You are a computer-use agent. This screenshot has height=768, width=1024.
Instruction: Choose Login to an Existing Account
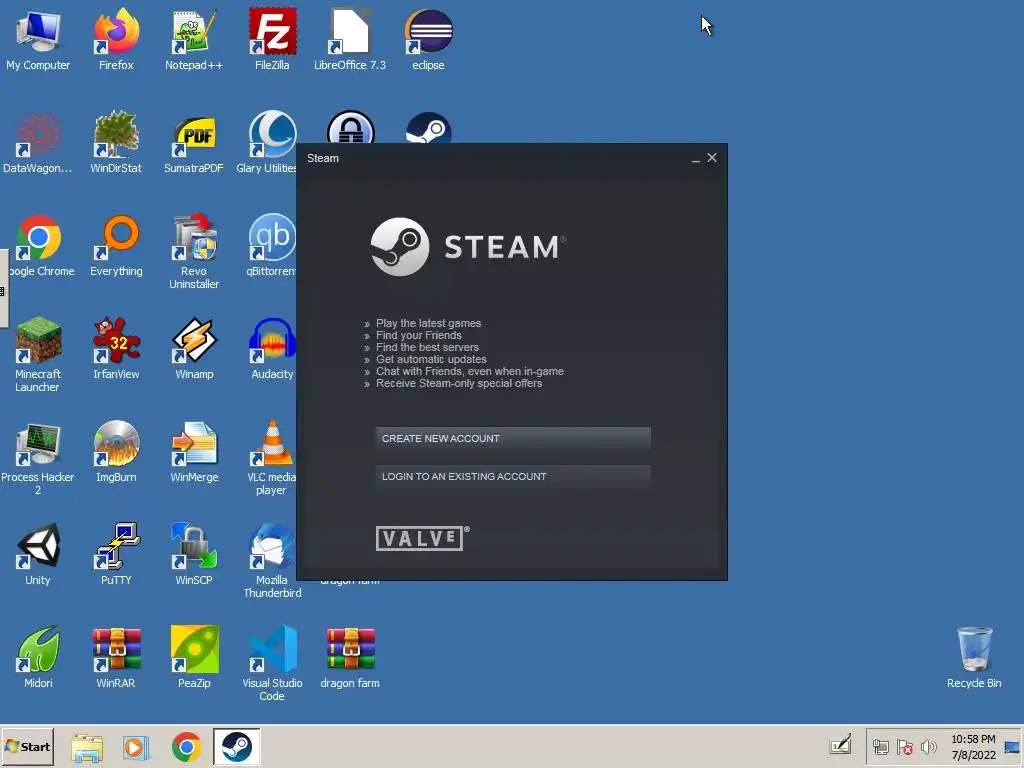click(513, 477)
